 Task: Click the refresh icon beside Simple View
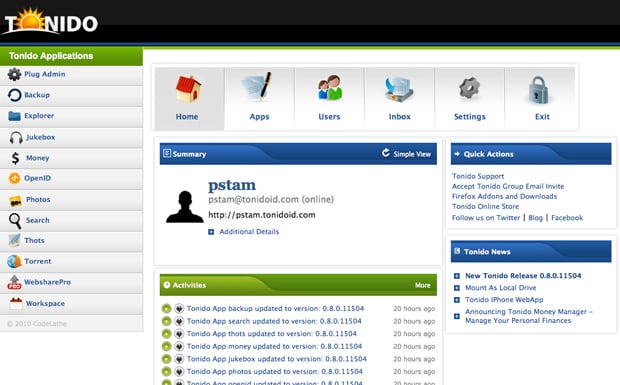386,153
